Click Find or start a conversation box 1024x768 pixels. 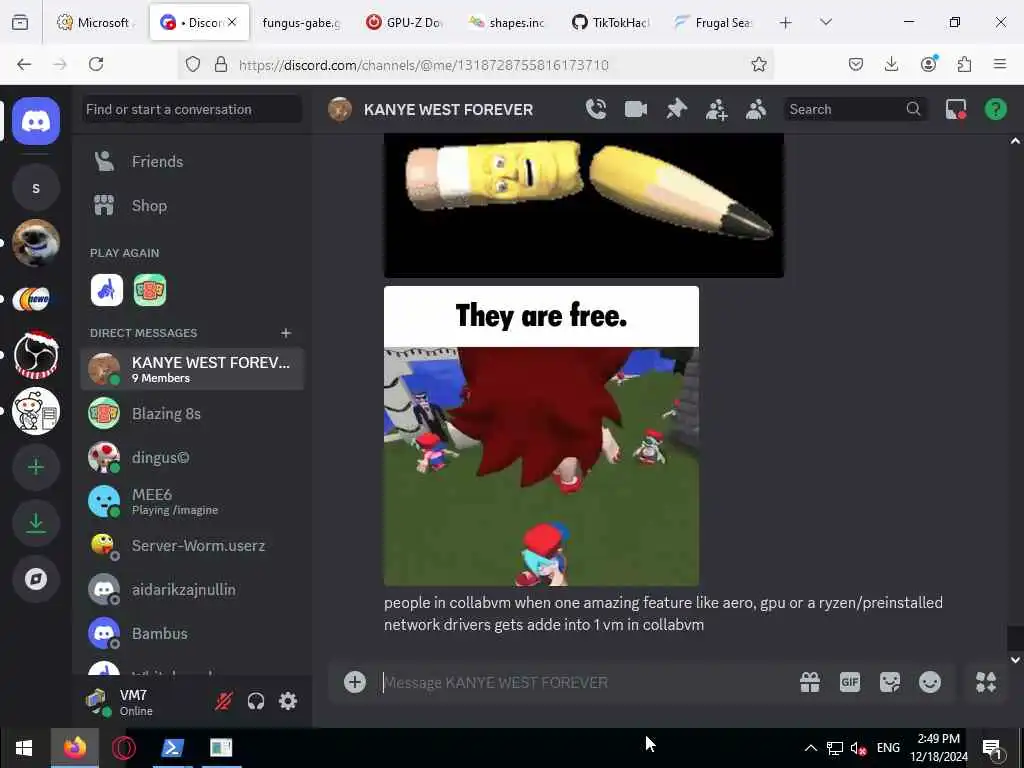click(192, 109)
